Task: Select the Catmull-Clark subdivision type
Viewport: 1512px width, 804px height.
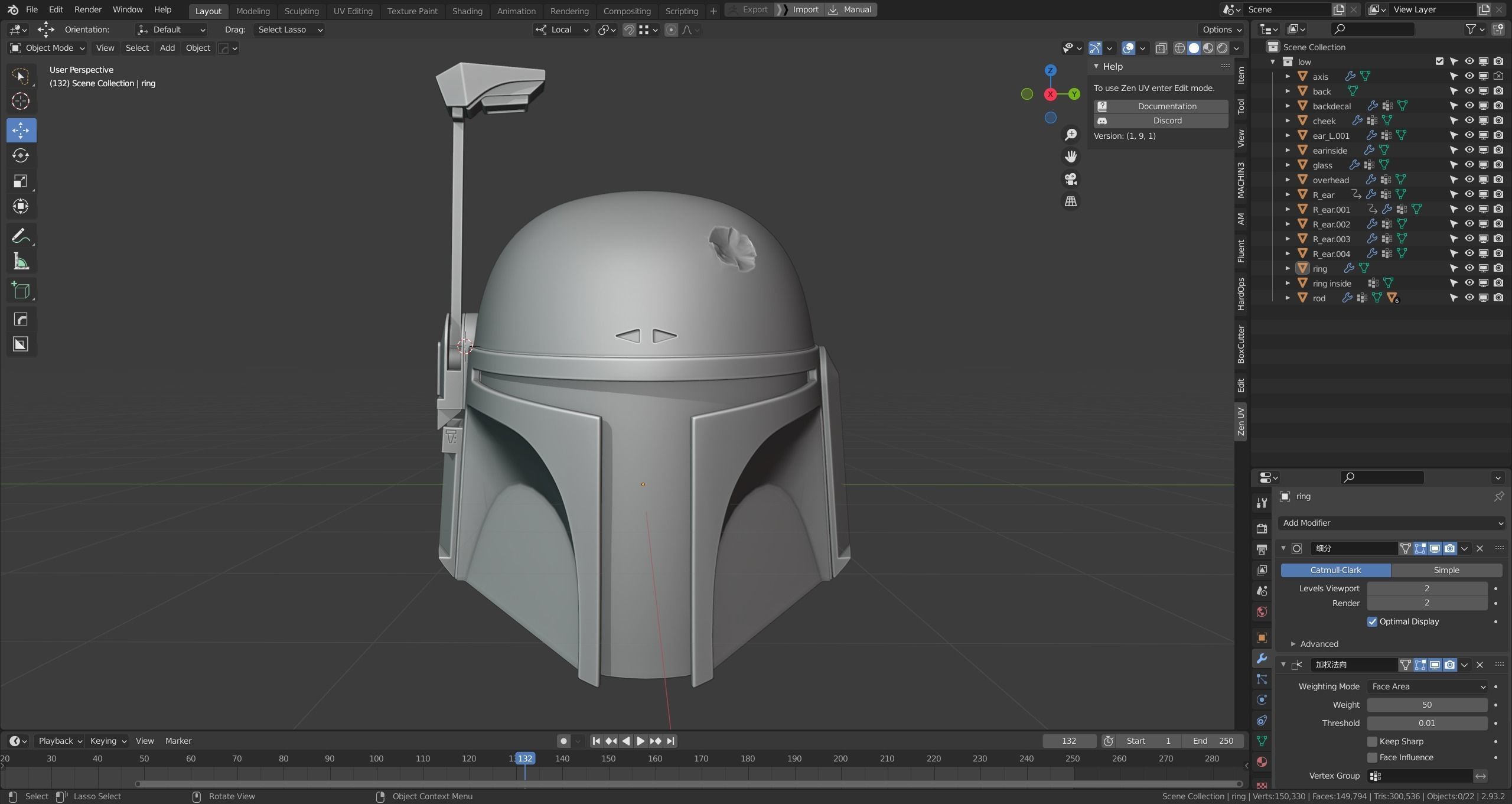Action: coord(1335,570)
